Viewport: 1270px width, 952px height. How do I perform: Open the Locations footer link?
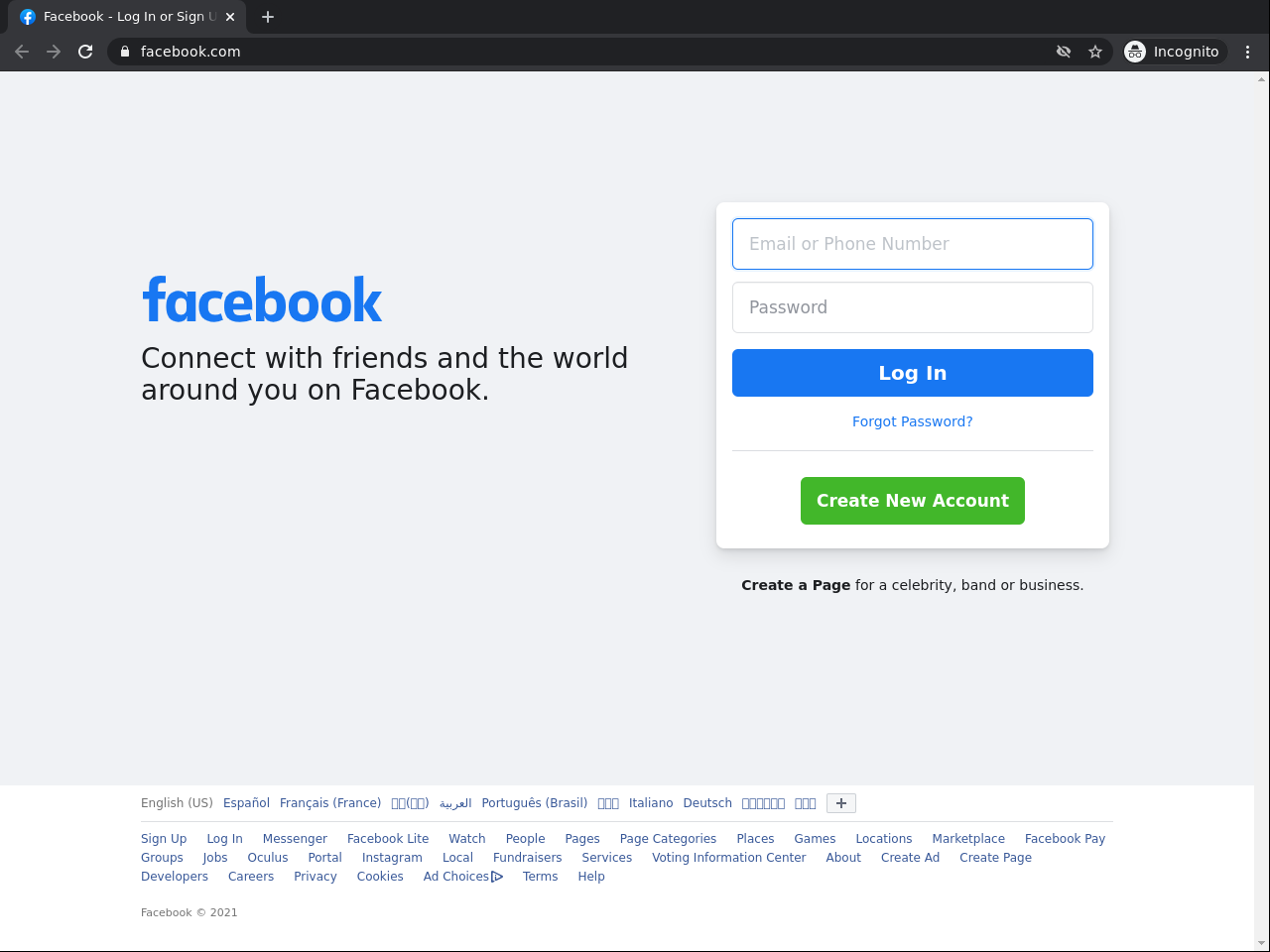point(884,839)
